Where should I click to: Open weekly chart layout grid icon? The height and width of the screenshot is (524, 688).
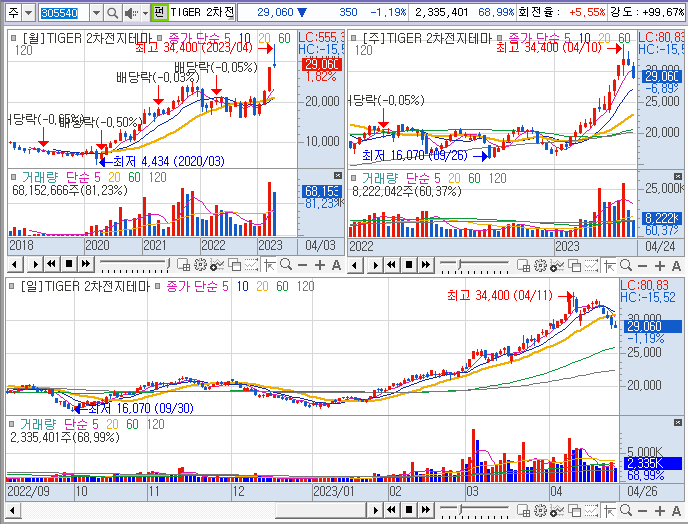click(x=523, y=265)
